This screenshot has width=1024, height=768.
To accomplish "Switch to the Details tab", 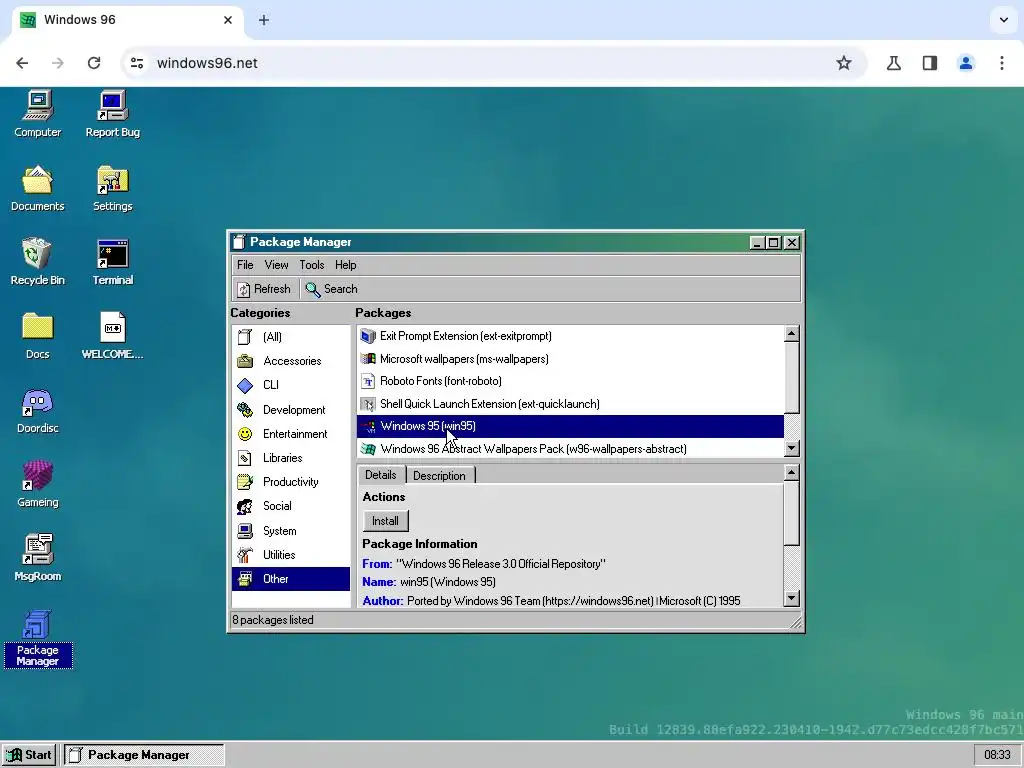I will pyautogui.click(x=381, y=475).
